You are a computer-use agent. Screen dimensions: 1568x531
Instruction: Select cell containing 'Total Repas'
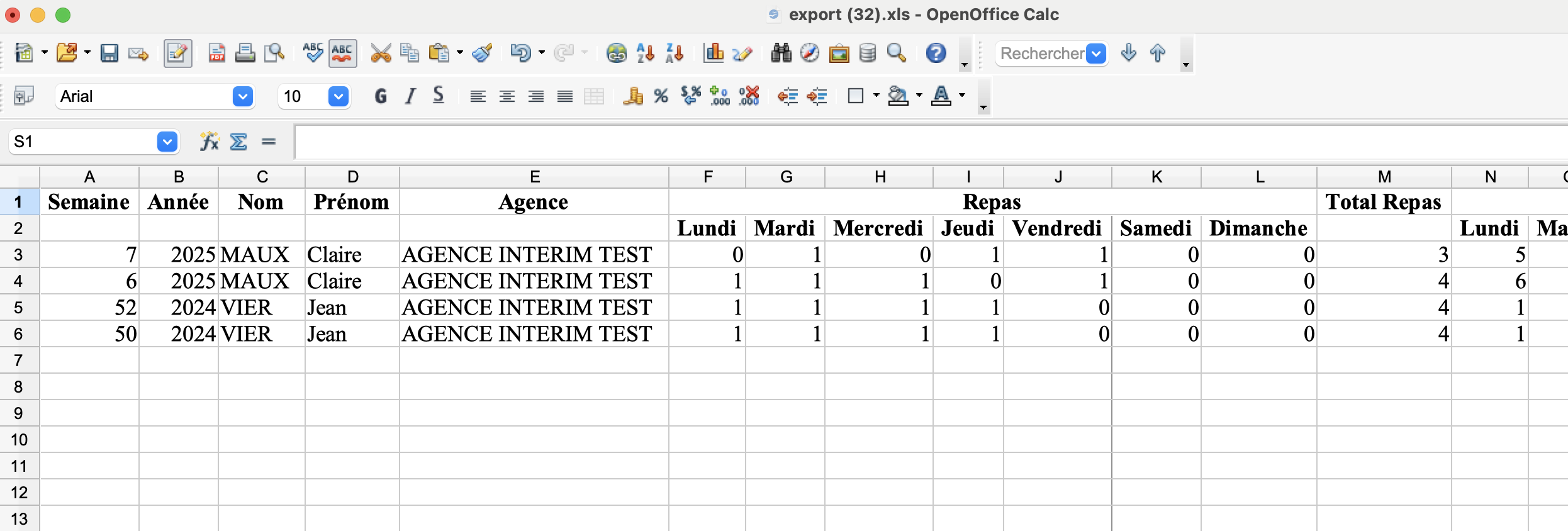1384,202
